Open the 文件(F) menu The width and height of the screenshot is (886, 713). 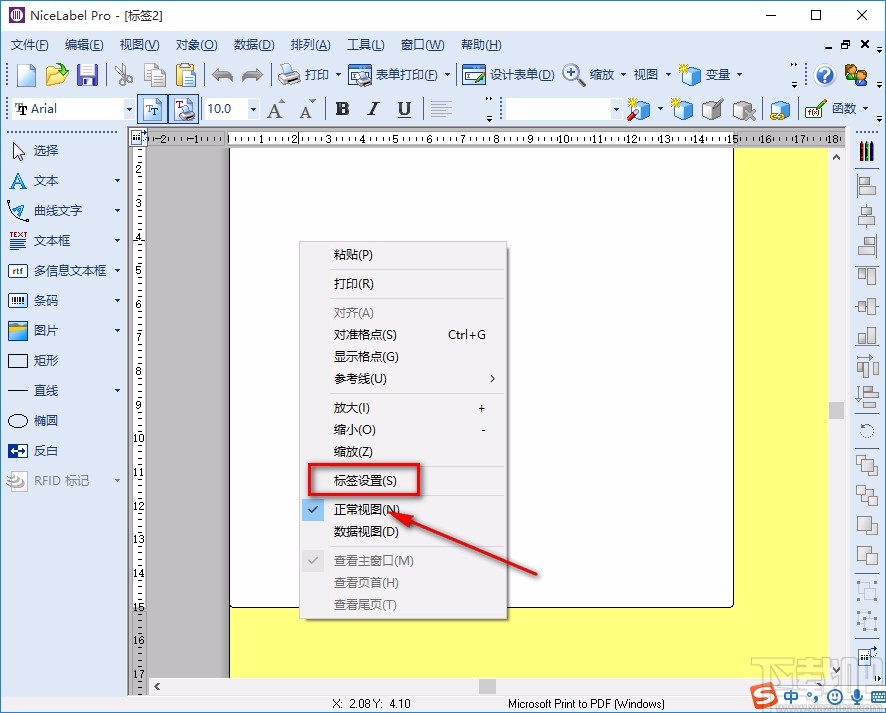(x=29, y=45)
